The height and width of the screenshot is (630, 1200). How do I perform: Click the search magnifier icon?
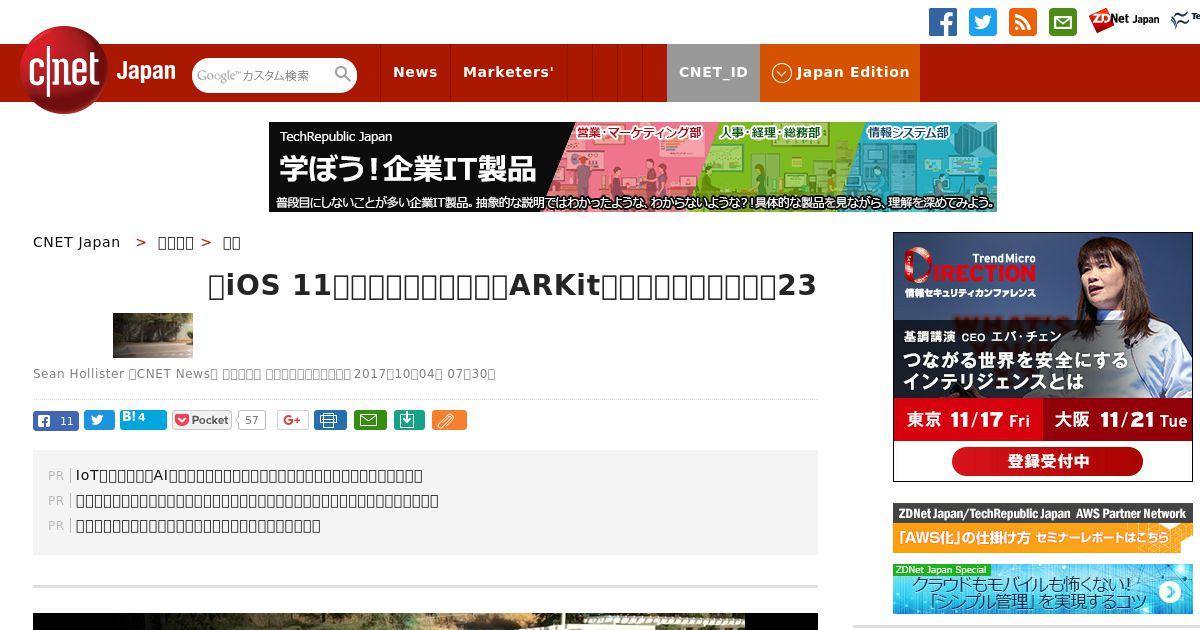pyautogui.click(x=343, y=74)
